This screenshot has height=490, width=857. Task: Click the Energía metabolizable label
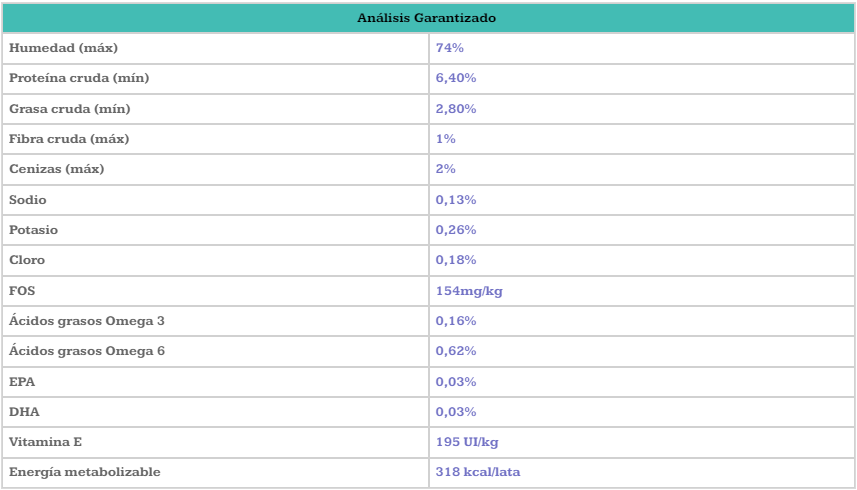pos(84,472)
